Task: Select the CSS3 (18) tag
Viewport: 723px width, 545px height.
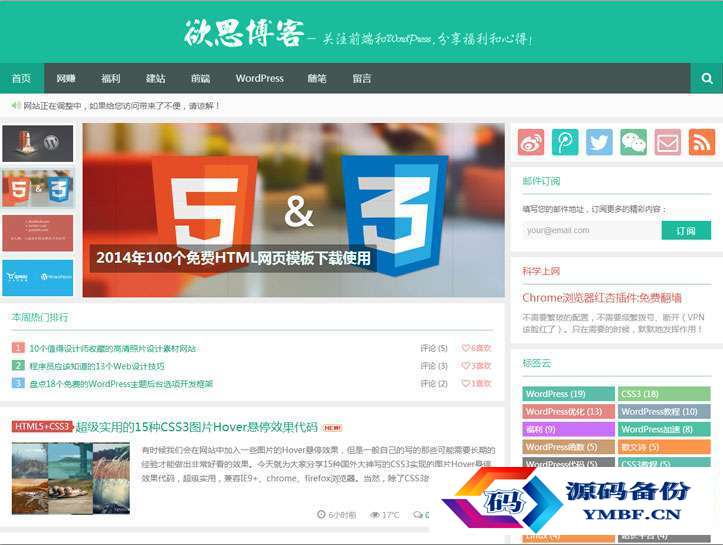Action: tap(664, 394)
